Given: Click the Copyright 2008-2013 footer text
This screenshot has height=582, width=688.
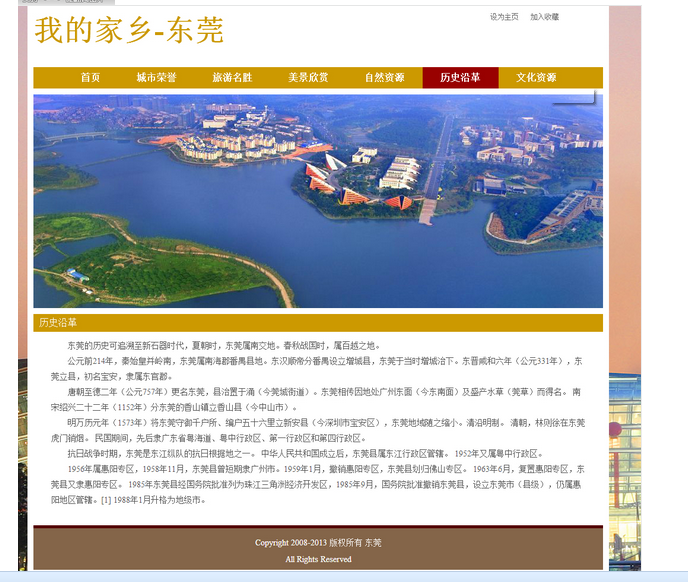Looking at the screenshot, I should 318,543.
